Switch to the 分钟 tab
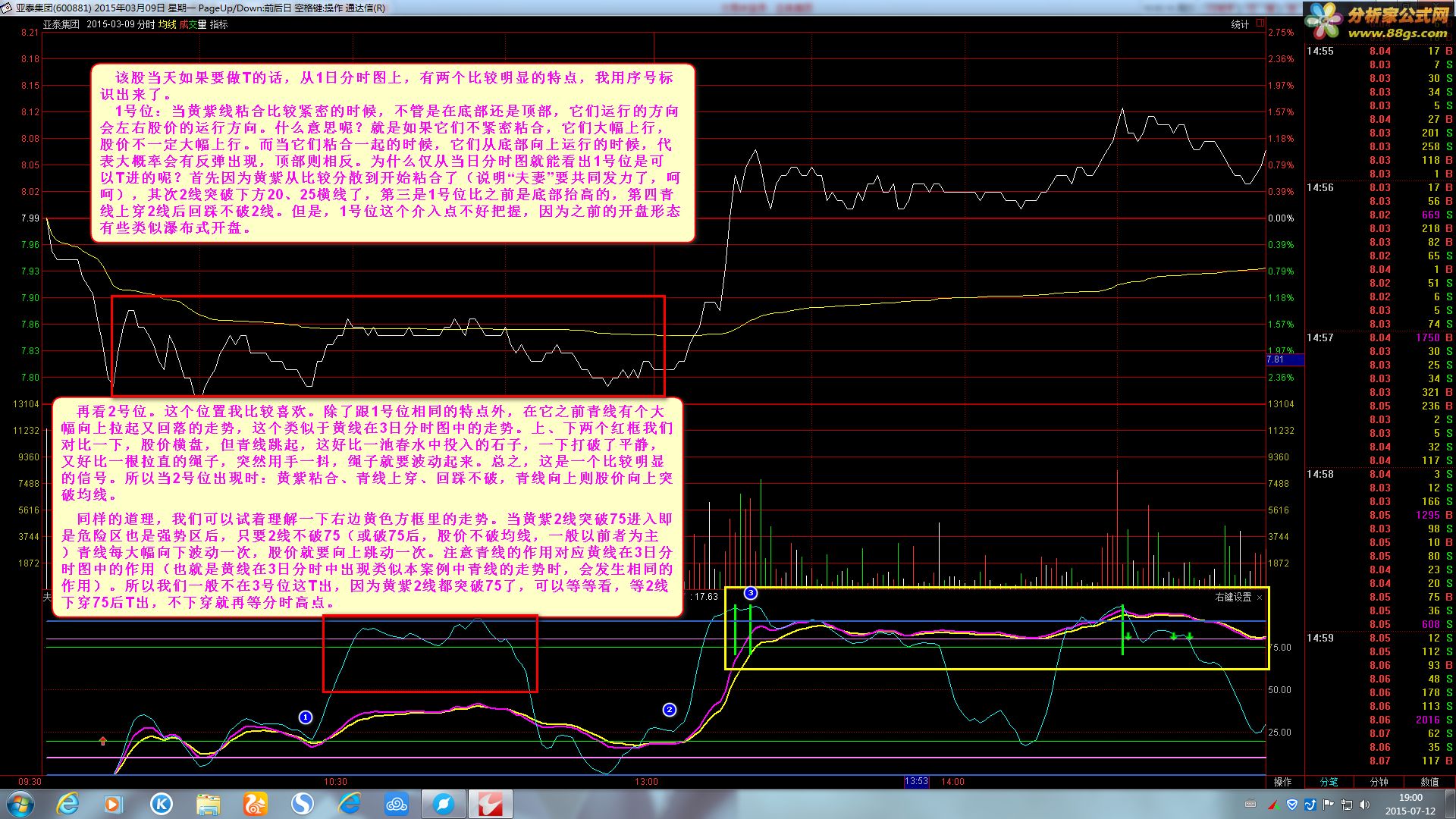Image resolution: width=1456 pixels, height=819 pixels. (1379, 782)
